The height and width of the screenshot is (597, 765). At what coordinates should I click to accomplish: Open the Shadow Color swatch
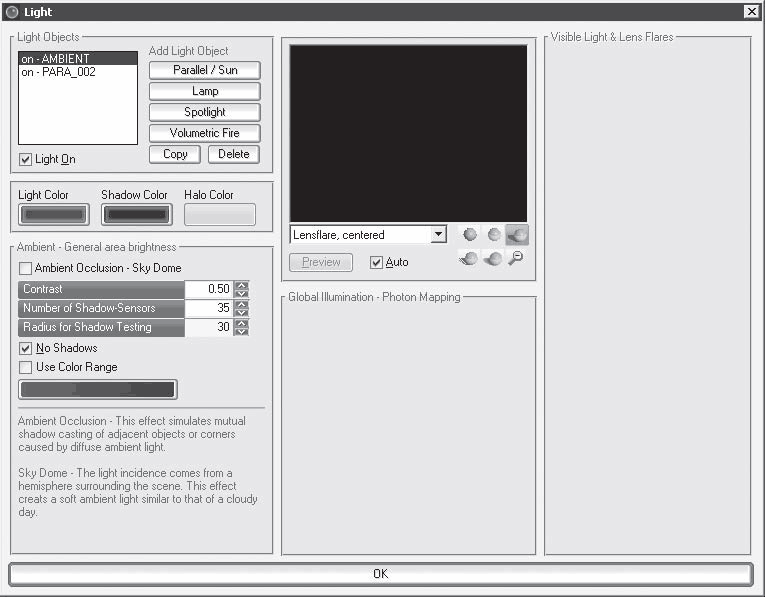(136, 214)
